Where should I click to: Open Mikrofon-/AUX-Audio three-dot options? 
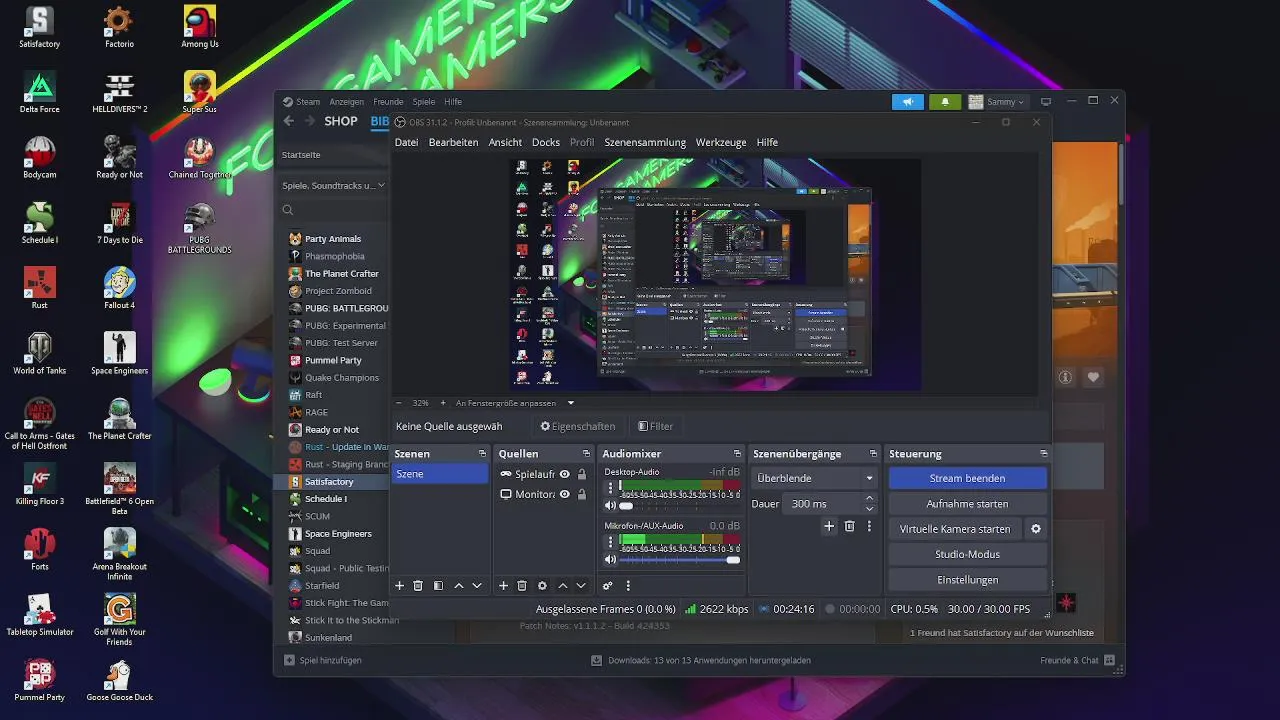pyautogui.click(x=610, y=543)
